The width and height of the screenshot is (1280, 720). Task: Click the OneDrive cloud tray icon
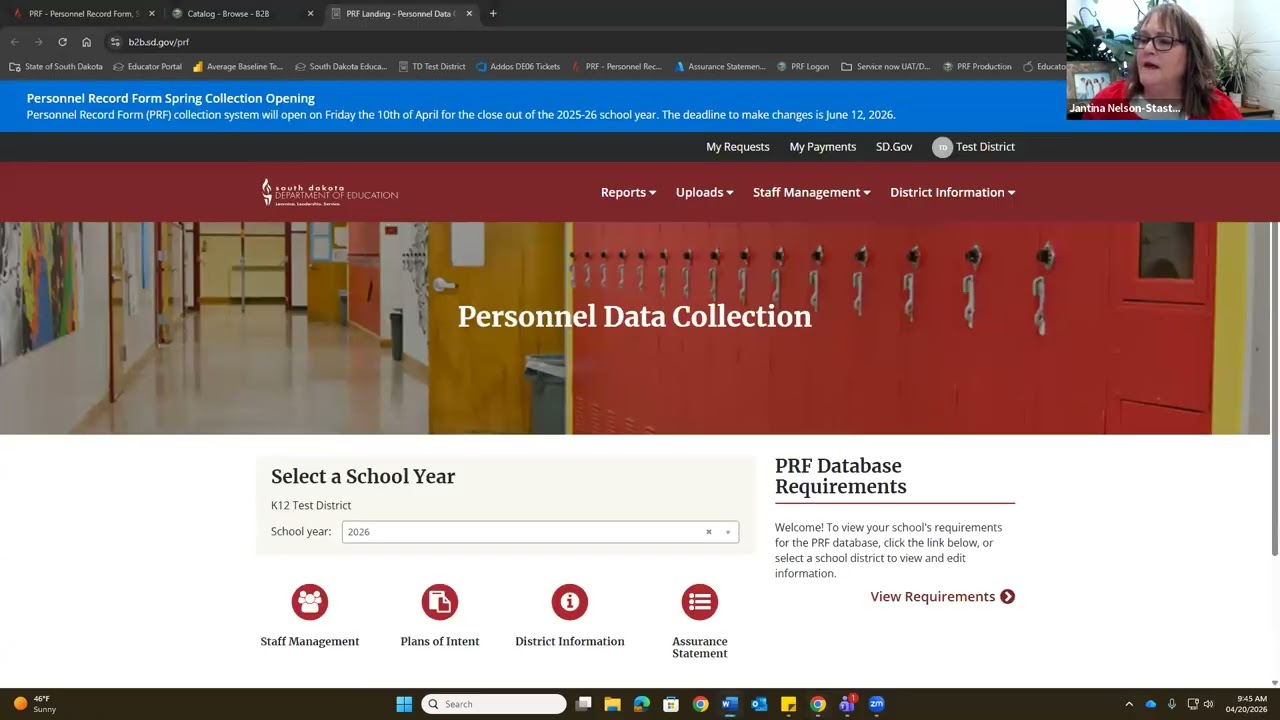click(x=1151, y=704)
